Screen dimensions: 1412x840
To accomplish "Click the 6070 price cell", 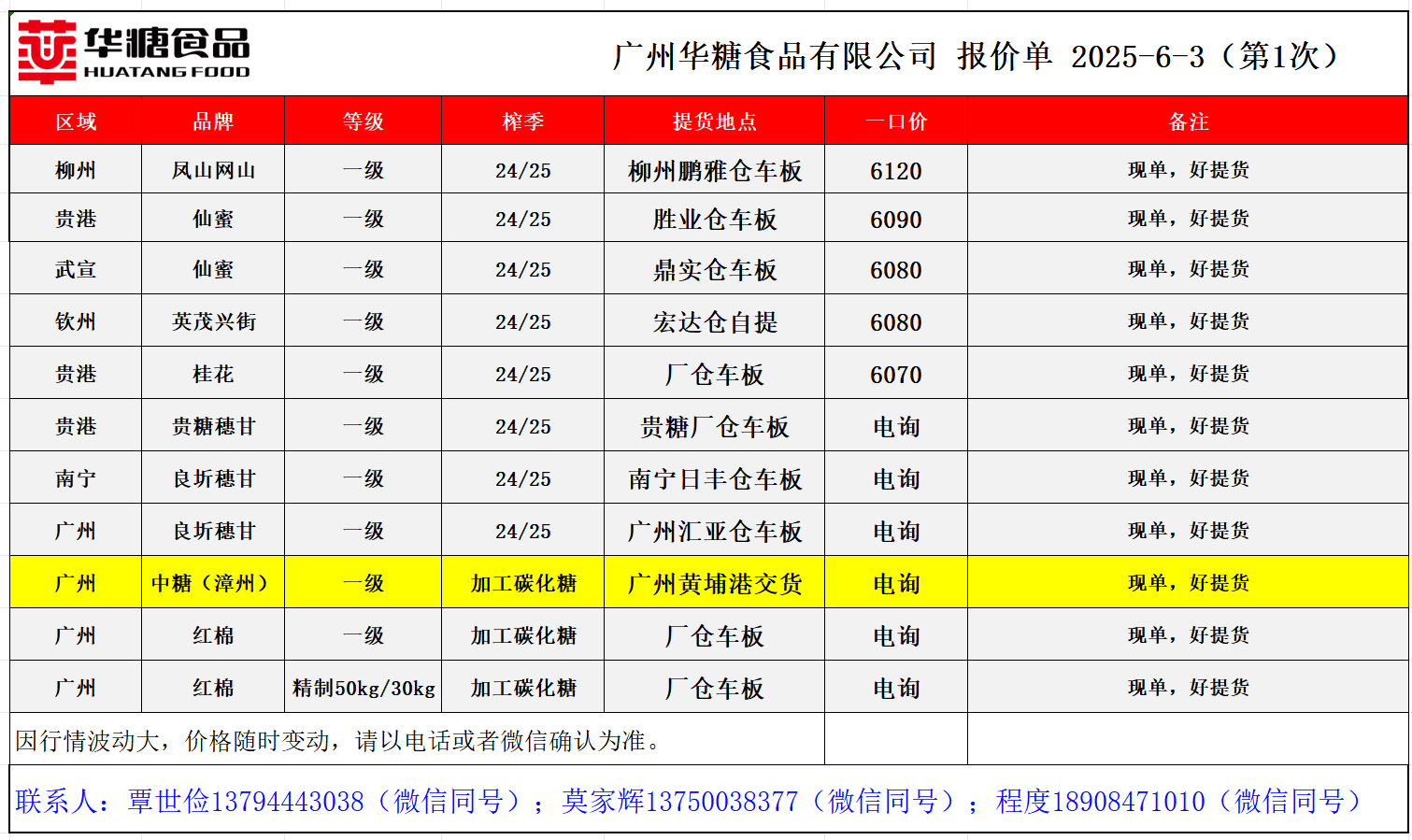I will coord(895,375).
